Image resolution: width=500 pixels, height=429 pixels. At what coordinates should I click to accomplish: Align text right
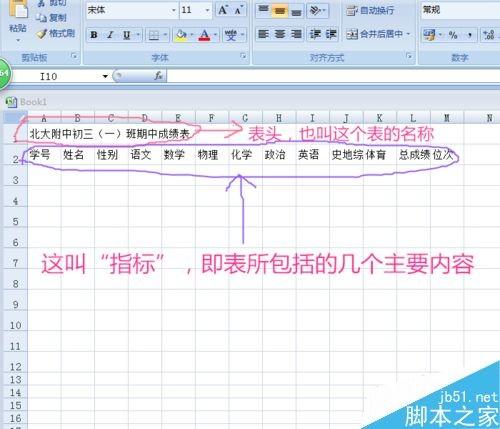296,34
